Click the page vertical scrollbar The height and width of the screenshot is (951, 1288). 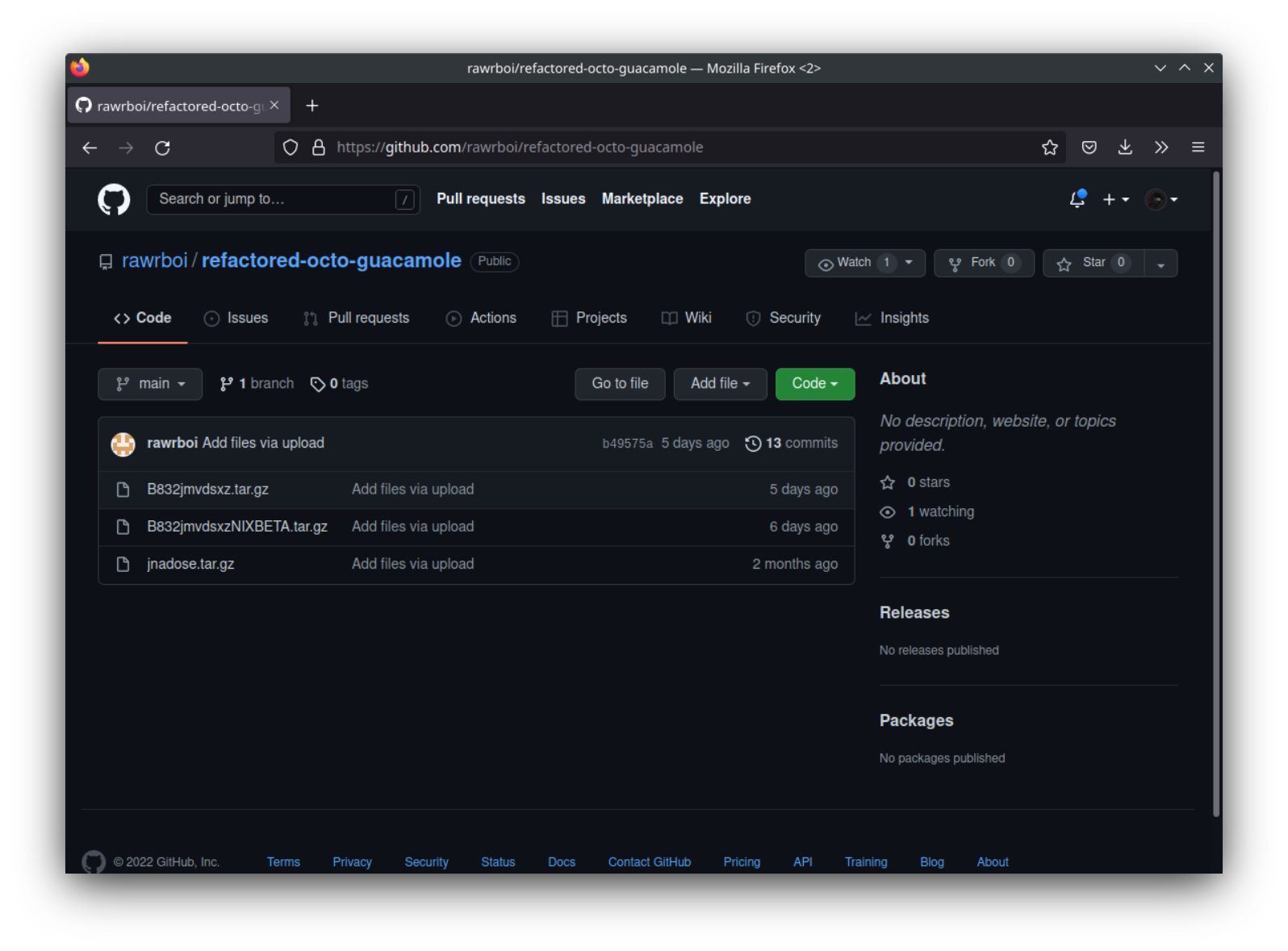tap(1216, 494)
